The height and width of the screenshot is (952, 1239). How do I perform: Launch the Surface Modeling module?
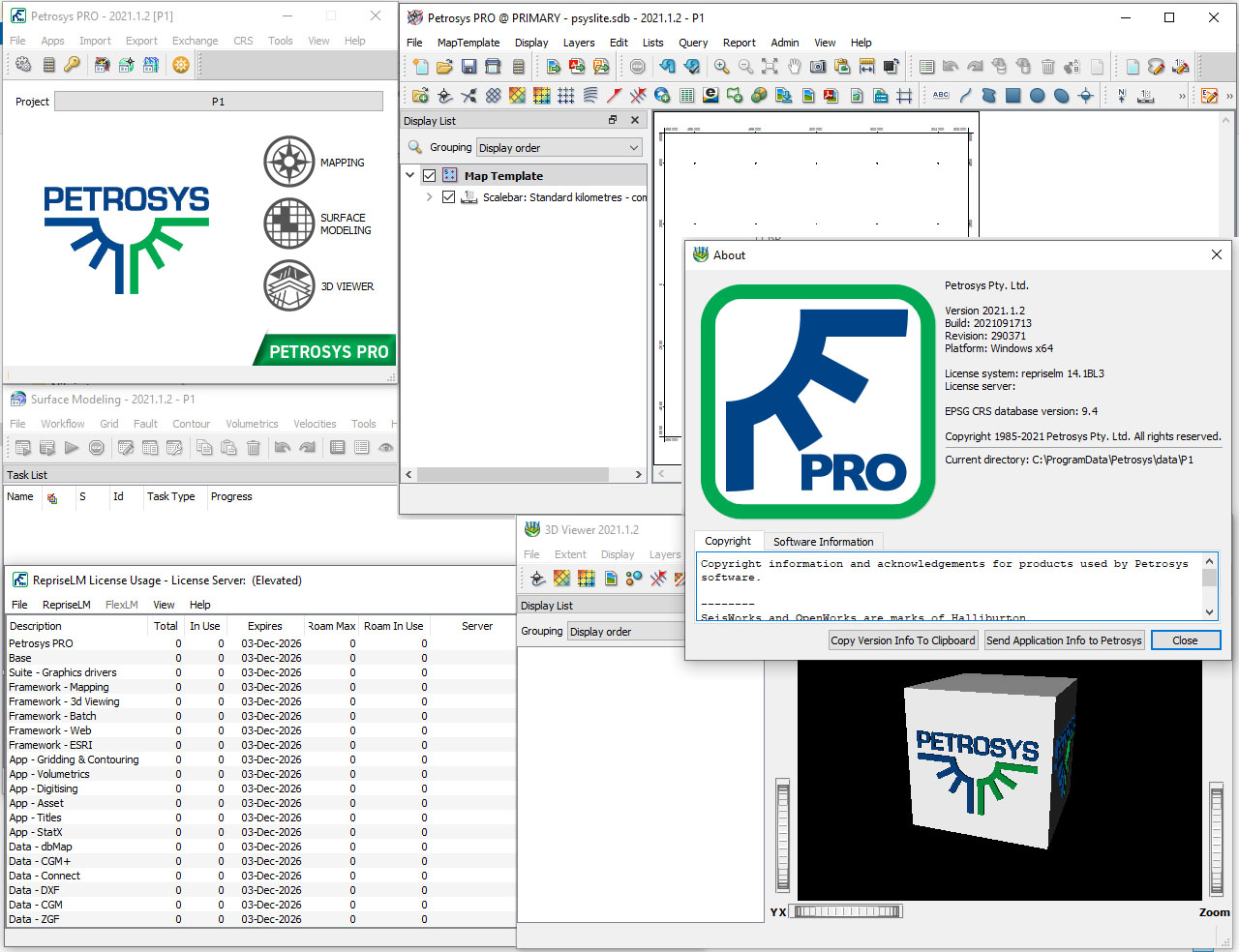[288, 223]
